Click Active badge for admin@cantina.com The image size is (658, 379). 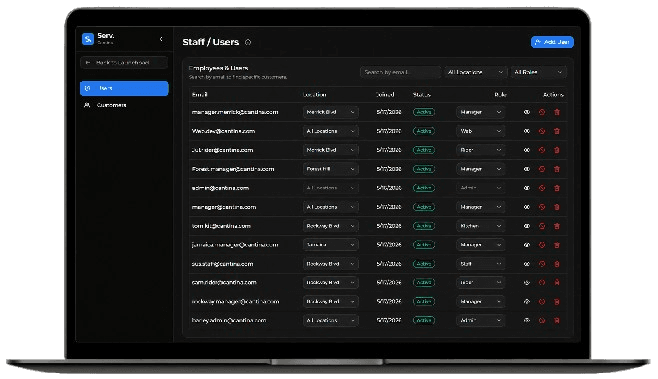click(x=424, y=188)
